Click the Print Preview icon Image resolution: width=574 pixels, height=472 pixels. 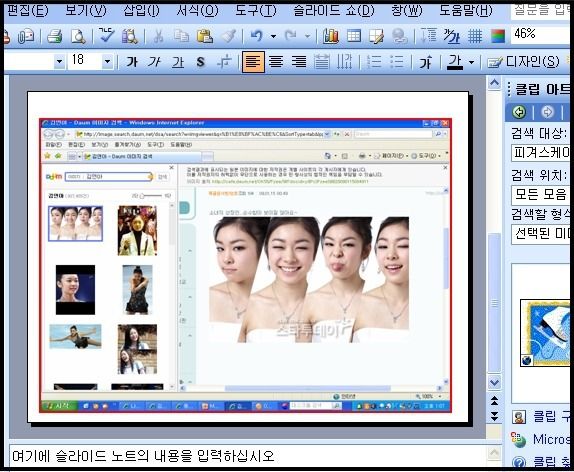pos(78,36)
